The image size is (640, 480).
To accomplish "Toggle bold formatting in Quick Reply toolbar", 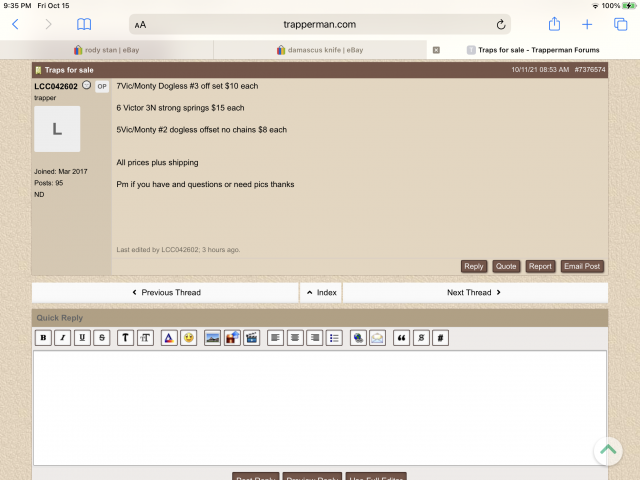I will (43, 338).
